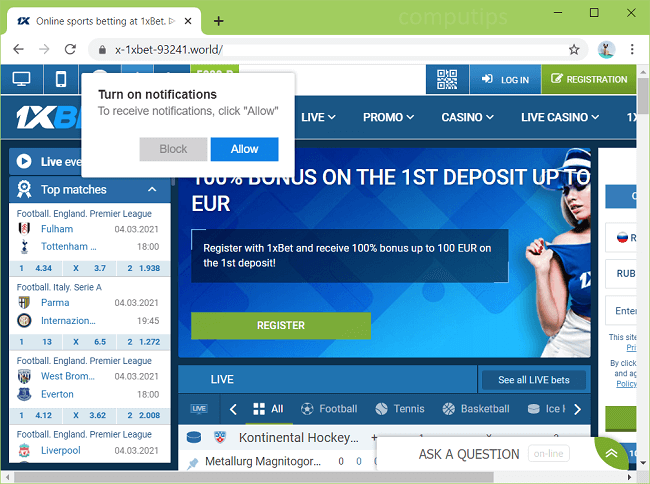Viewport: 650px width, 484px height.
Task: Click the green REGISTER banner button
Action: 281,325
